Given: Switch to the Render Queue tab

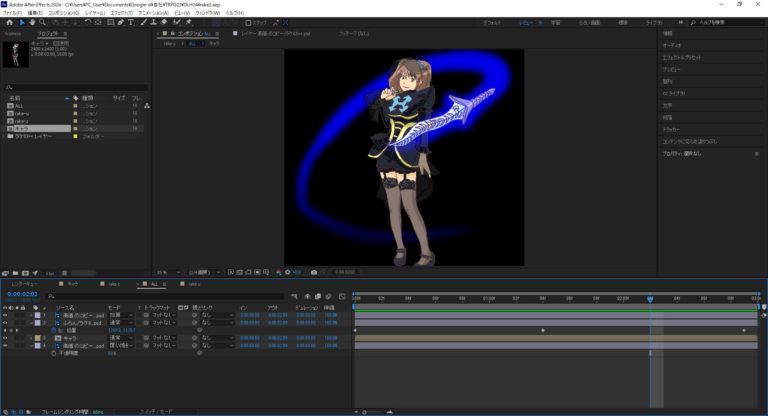Looking at the screenshot, I should tap(24, 284).
